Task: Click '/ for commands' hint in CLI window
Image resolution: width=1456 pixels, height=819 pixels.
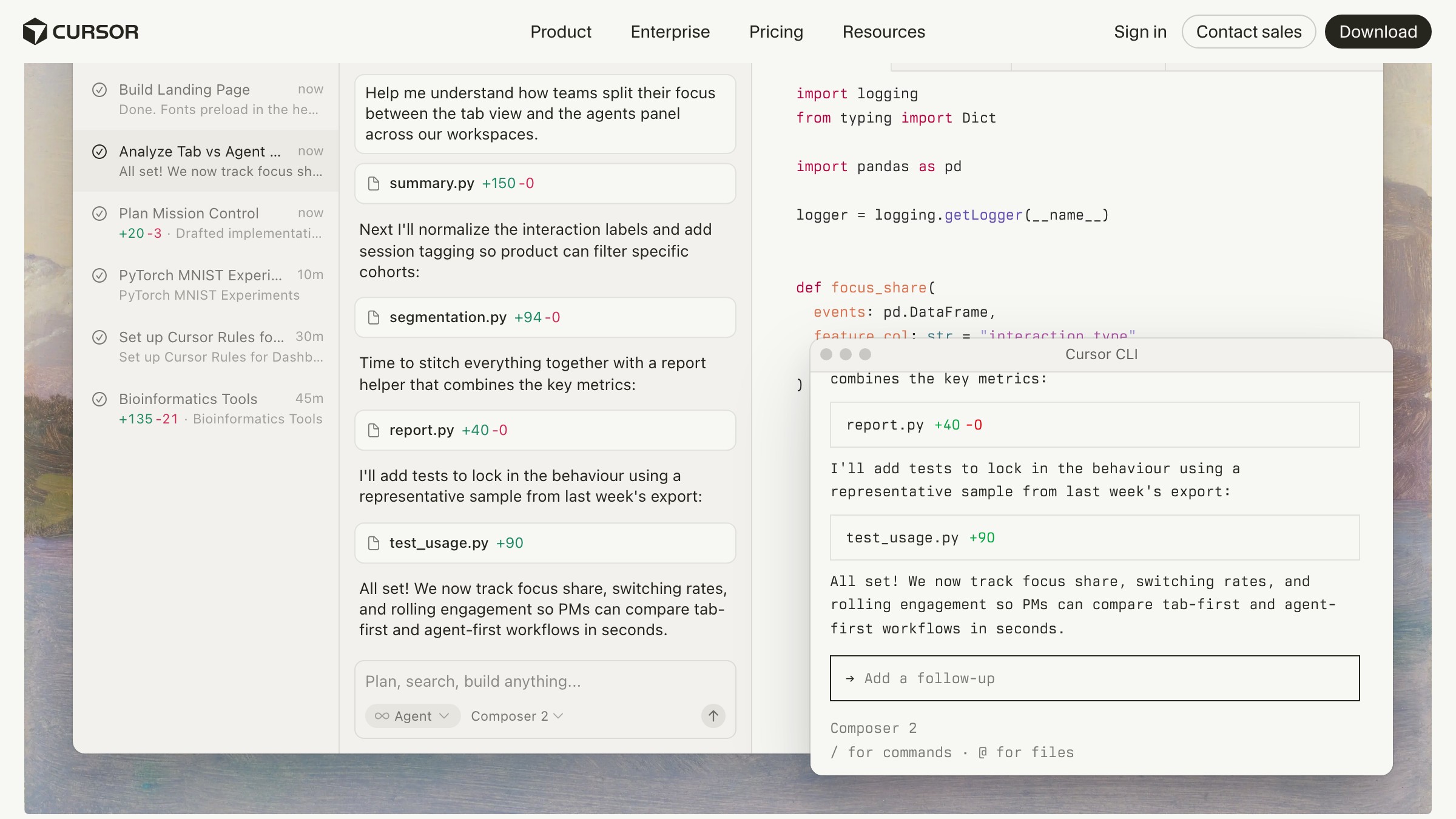Action: (x=891, y=752)
